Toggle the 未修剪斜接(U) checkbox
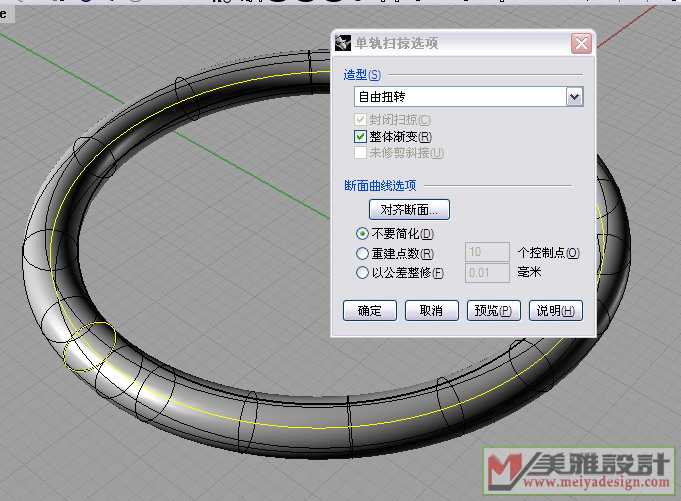The image size is (681, 501). pyautogui.click(x=360, y=152)
